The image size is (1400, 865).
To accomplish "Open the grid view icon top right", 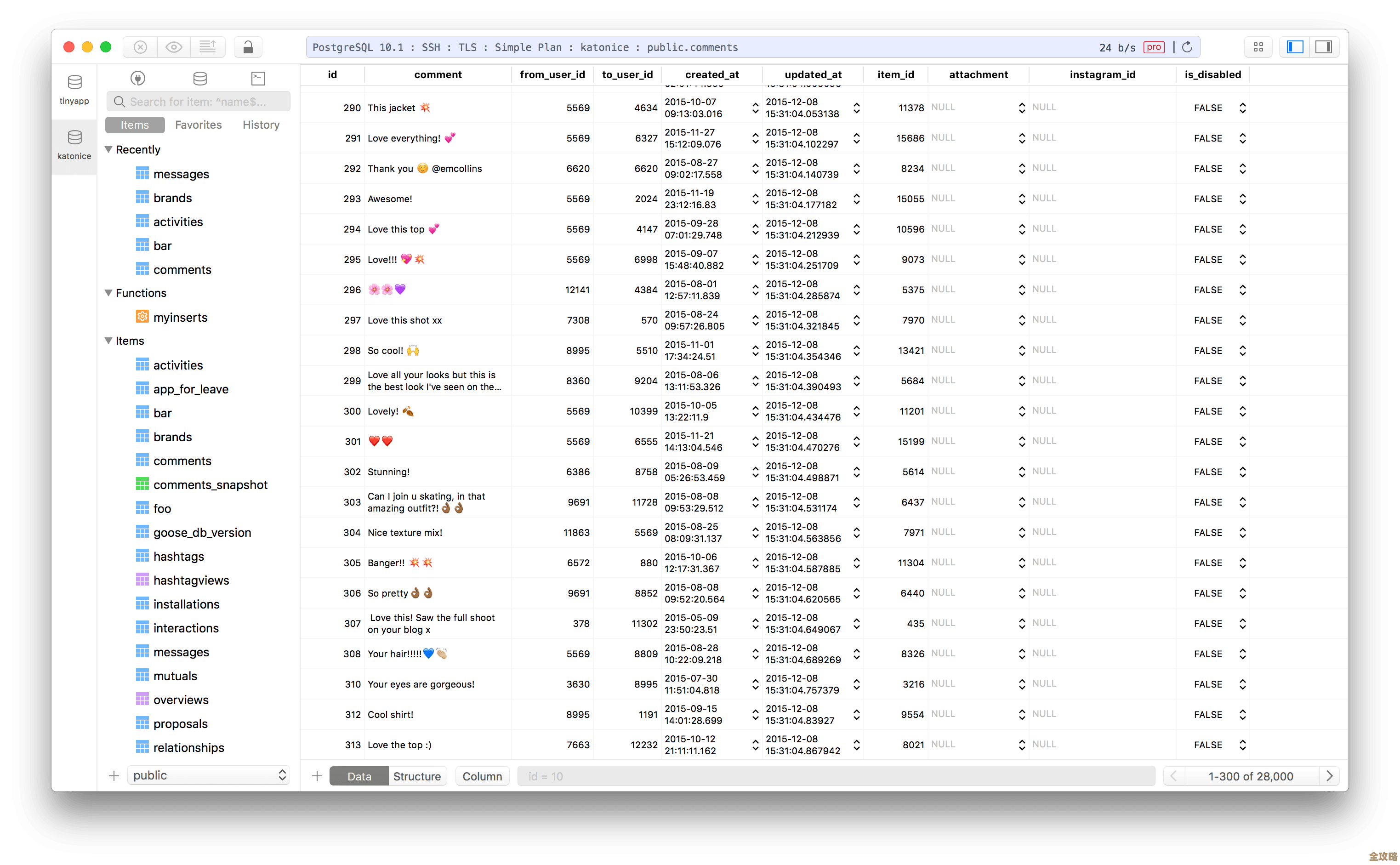I will [1258, 47].
